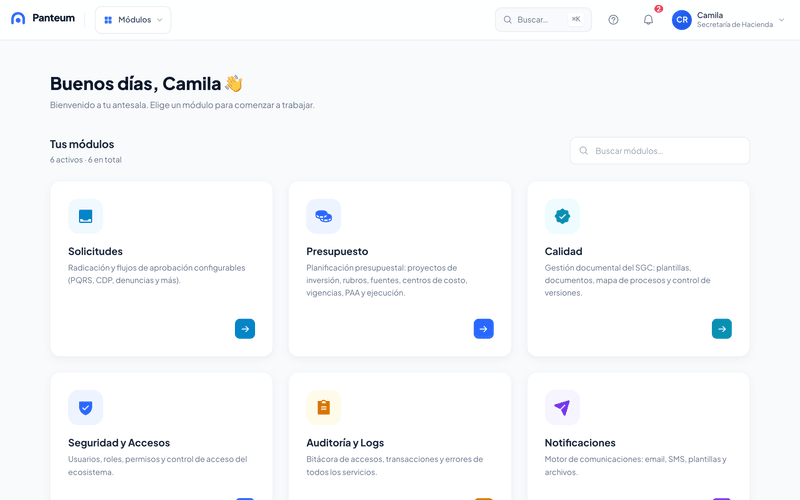
Task: Click the Secretaría de Hacienda label
Action: (x=735, y=24)
